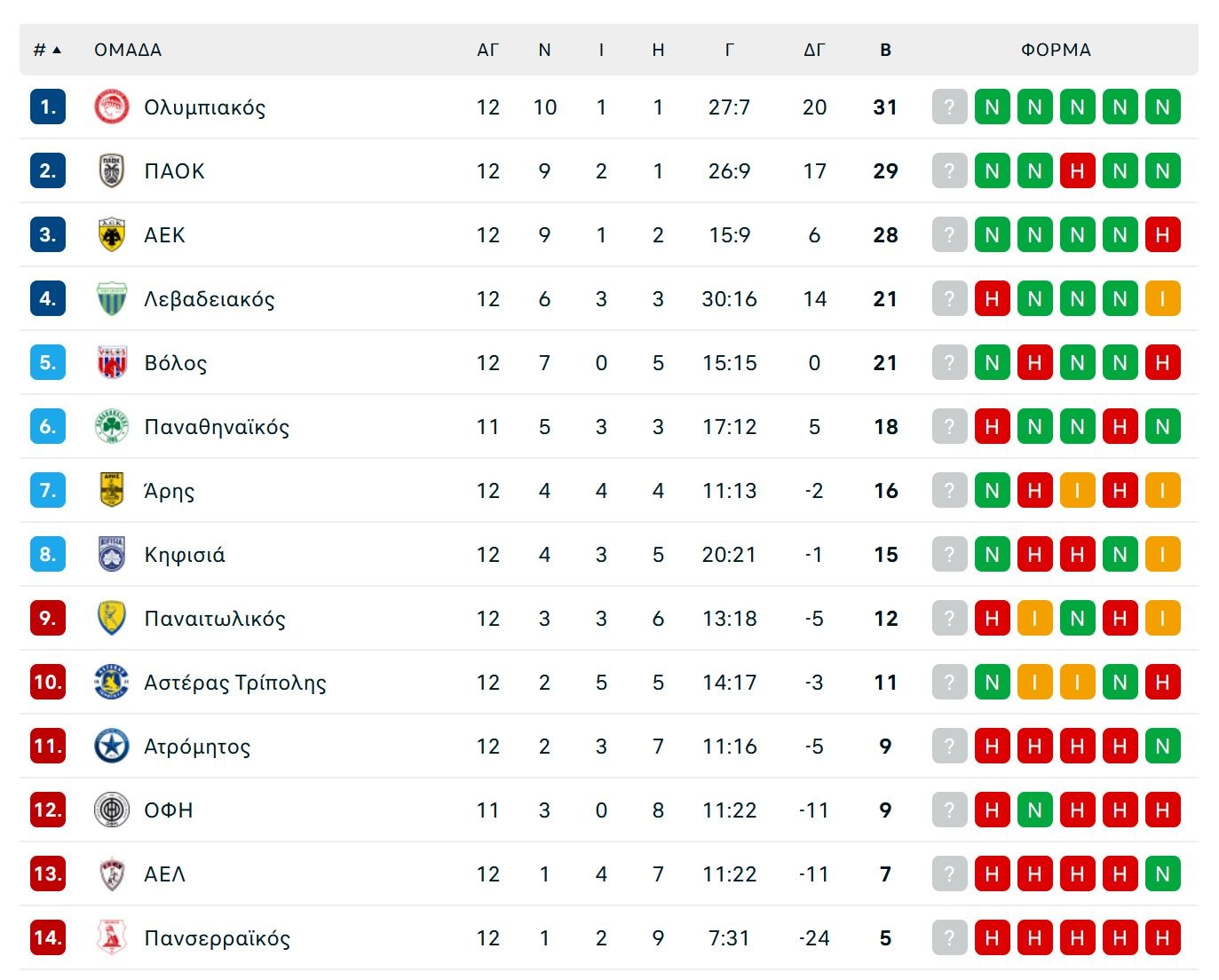The width and height of the screenshot is (1219, 980).
Task: Click the Λεβαδειακός team badge
Action: click(x=111, y=299)
